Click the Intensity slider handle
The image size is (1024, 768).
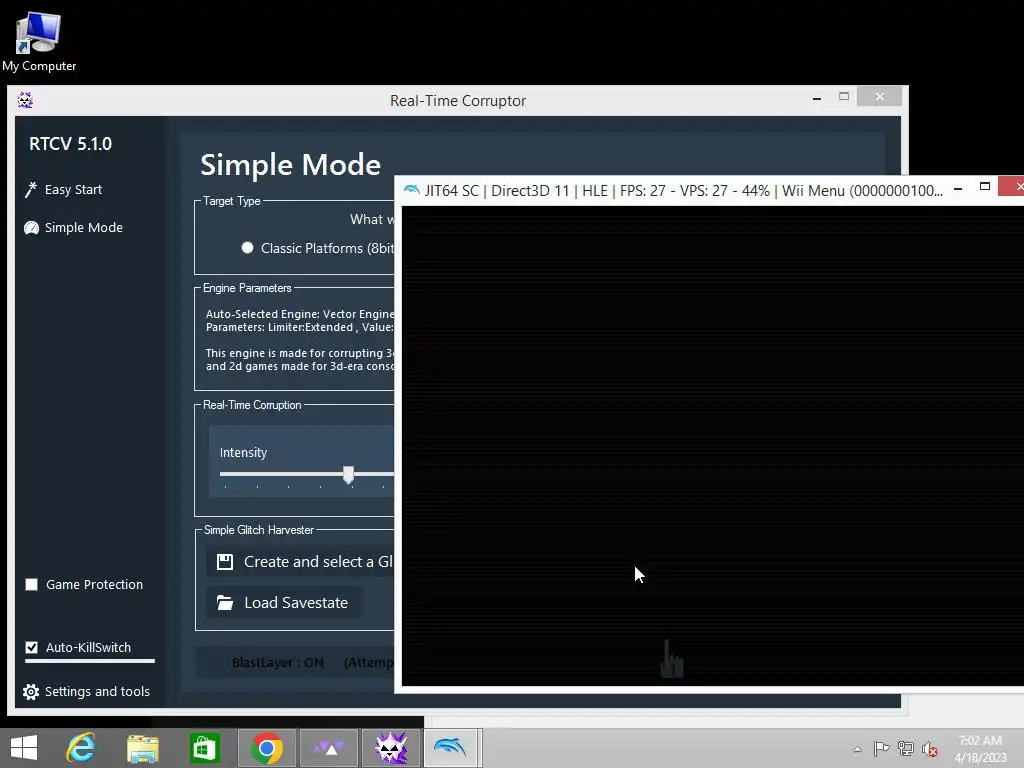(349, 475)
